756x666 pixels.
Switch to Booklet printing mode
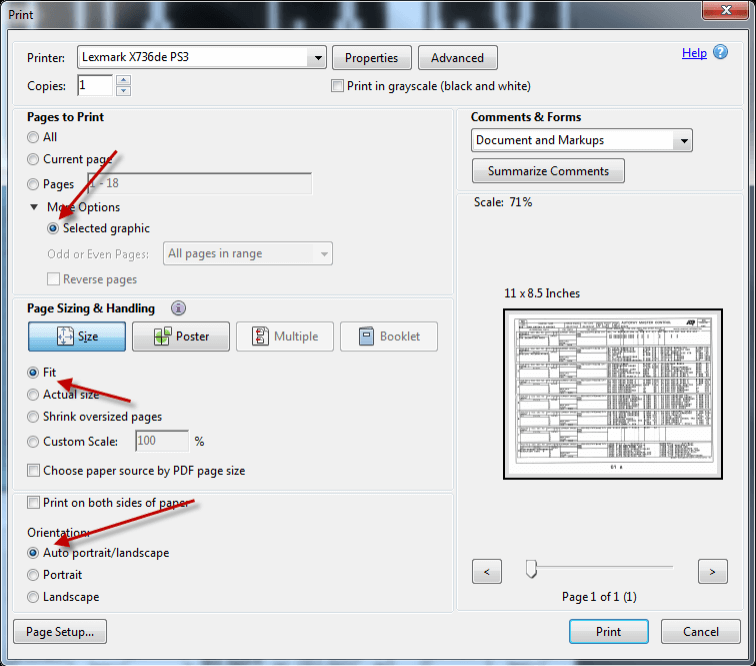tap(389, 336)
